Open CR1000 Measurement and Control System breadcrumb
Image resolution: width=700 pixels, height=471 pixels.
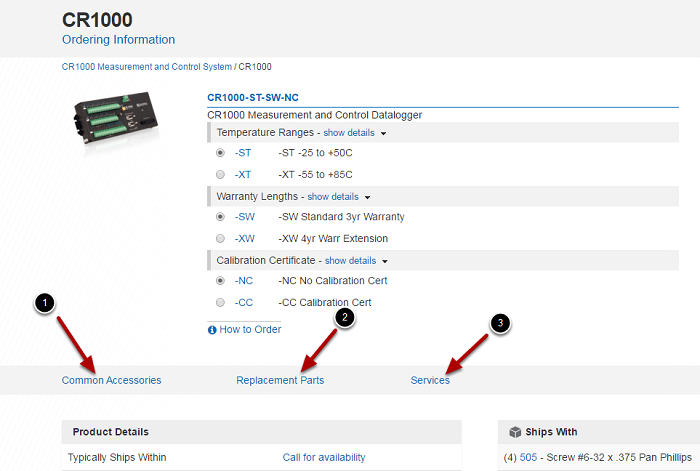(146, 67)
